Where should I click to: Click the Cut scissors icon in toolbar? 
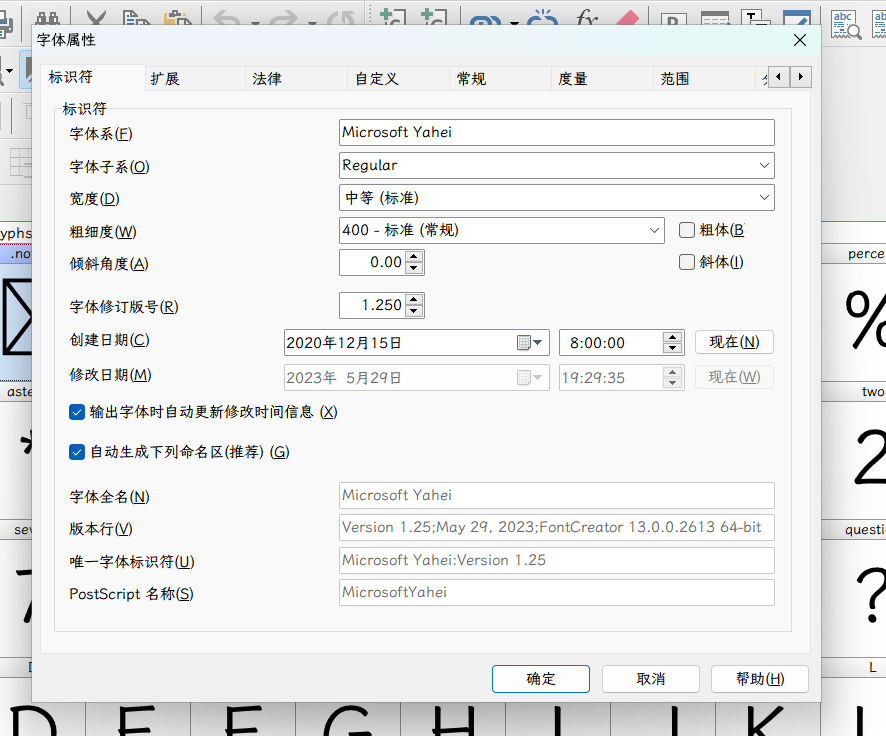point(96,18)
